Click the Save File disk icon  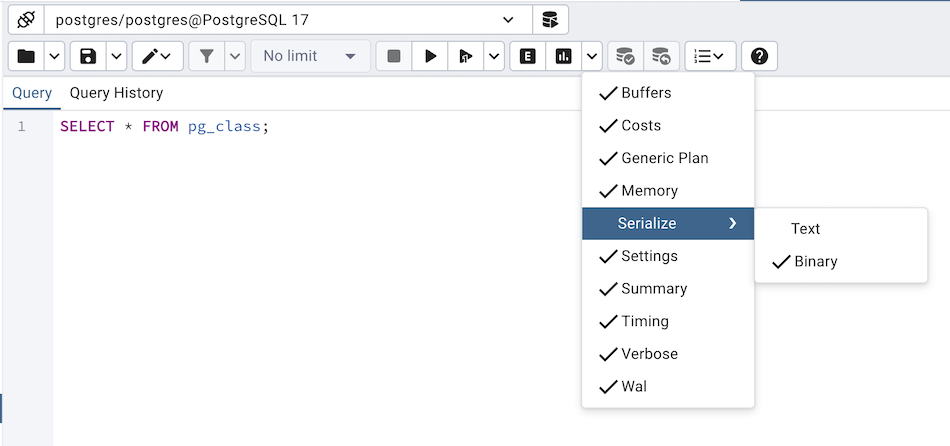pos(88,56)
